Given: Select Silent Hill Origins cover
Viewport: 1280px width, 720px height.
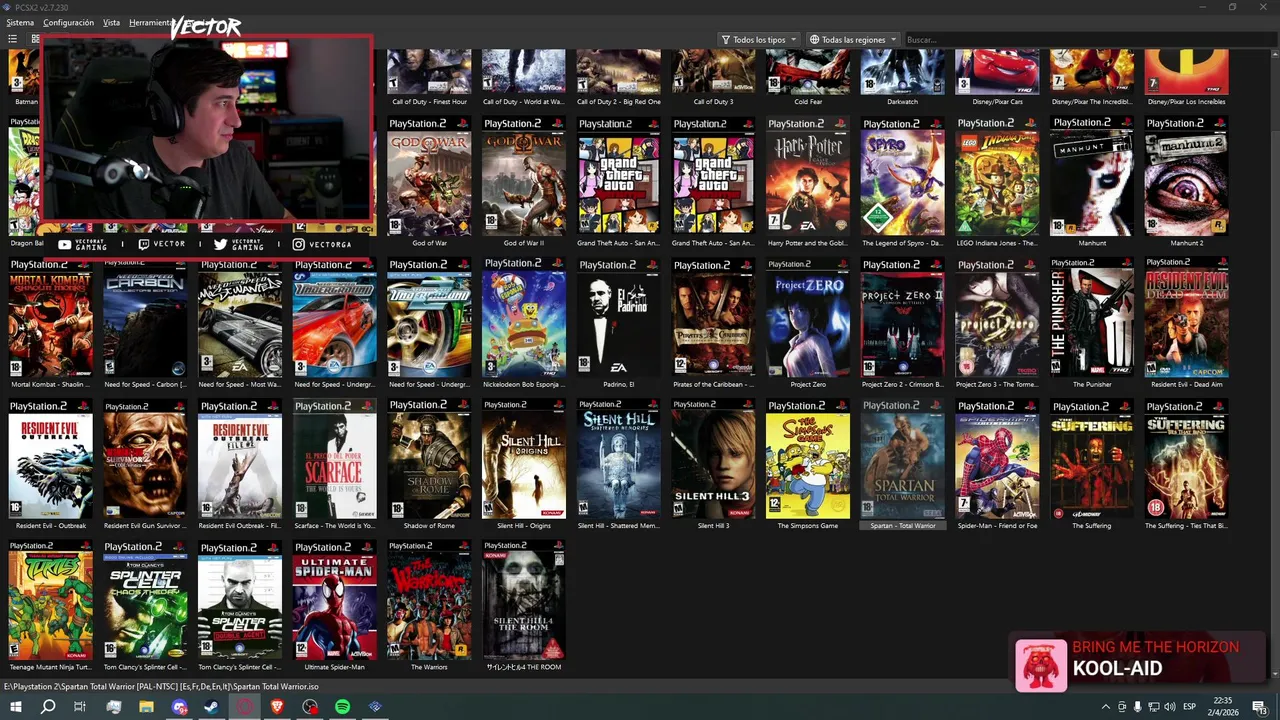Looking at the screenshot, I should 524,459.
